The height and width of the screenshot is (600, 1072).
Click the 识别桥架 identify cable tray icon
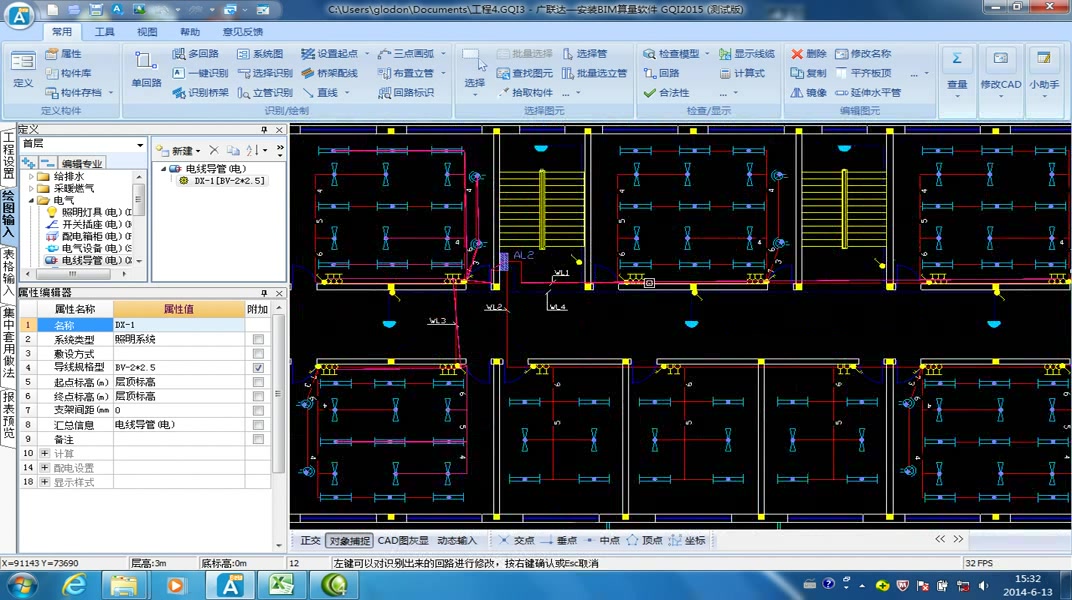[x=178, y=92]
